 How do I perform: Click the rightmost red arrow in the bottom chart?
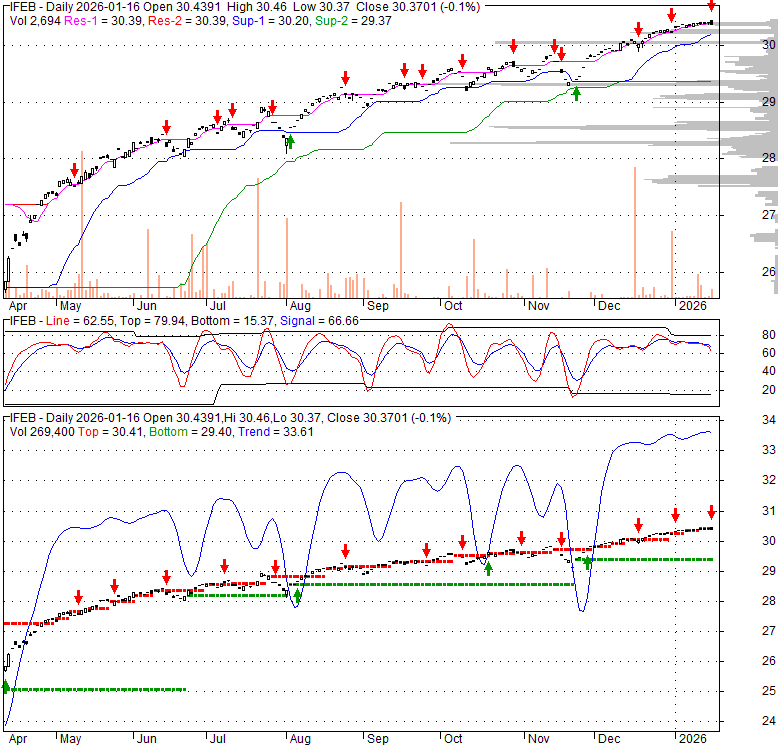[x=711, y=512]
